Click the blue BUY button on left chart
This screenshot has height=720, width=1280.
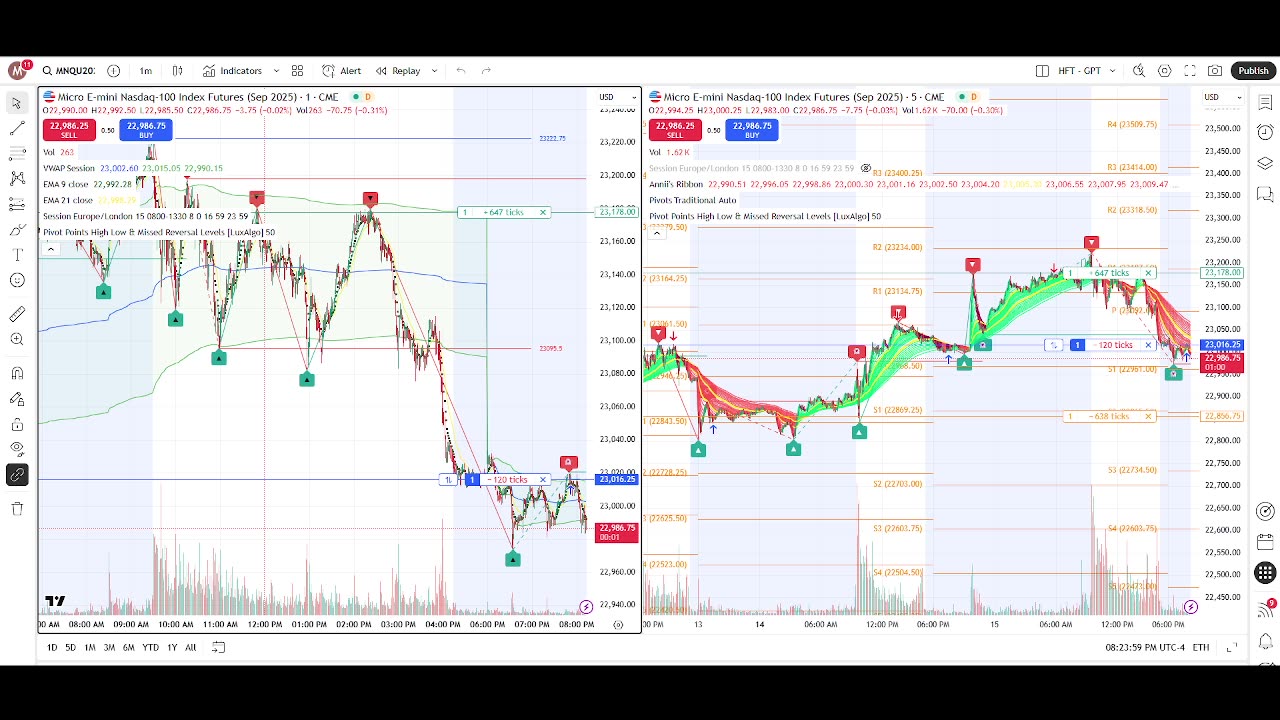click(146, 130)
